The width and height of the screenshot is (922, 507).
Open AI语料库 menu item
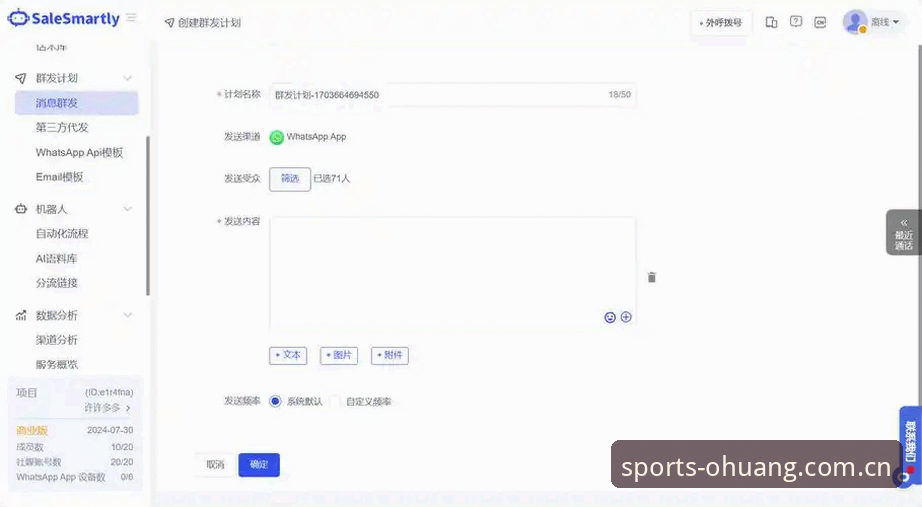click(x=56, y=258)
